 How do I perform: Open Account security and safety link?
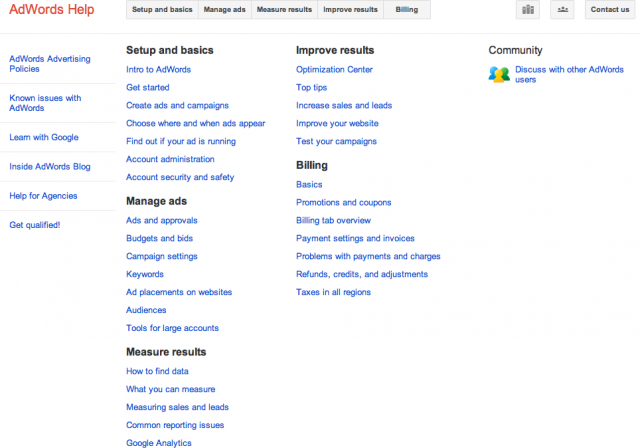180,177
